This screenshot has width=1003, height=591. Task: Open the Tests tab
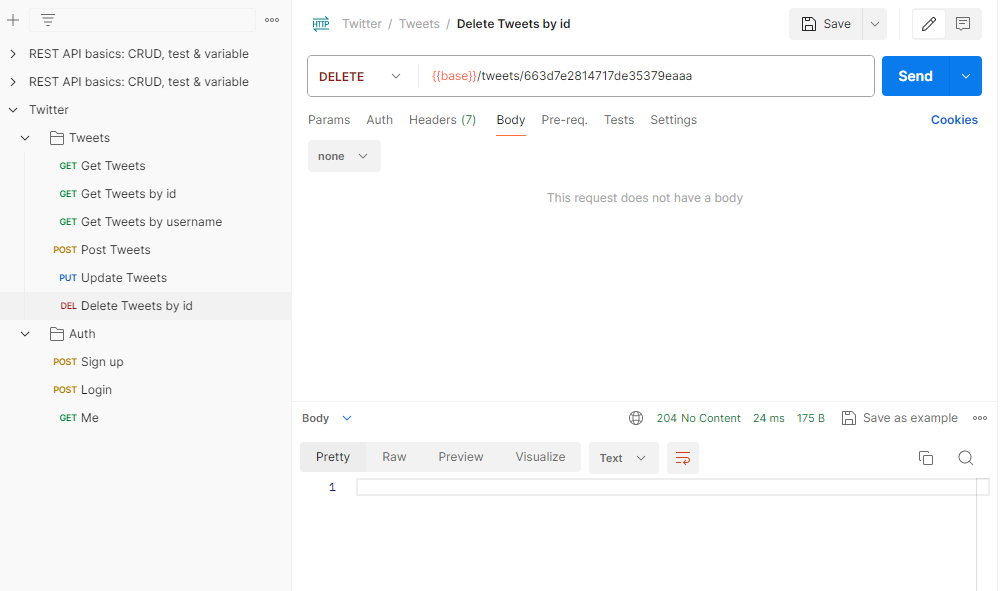click(619, 120)
